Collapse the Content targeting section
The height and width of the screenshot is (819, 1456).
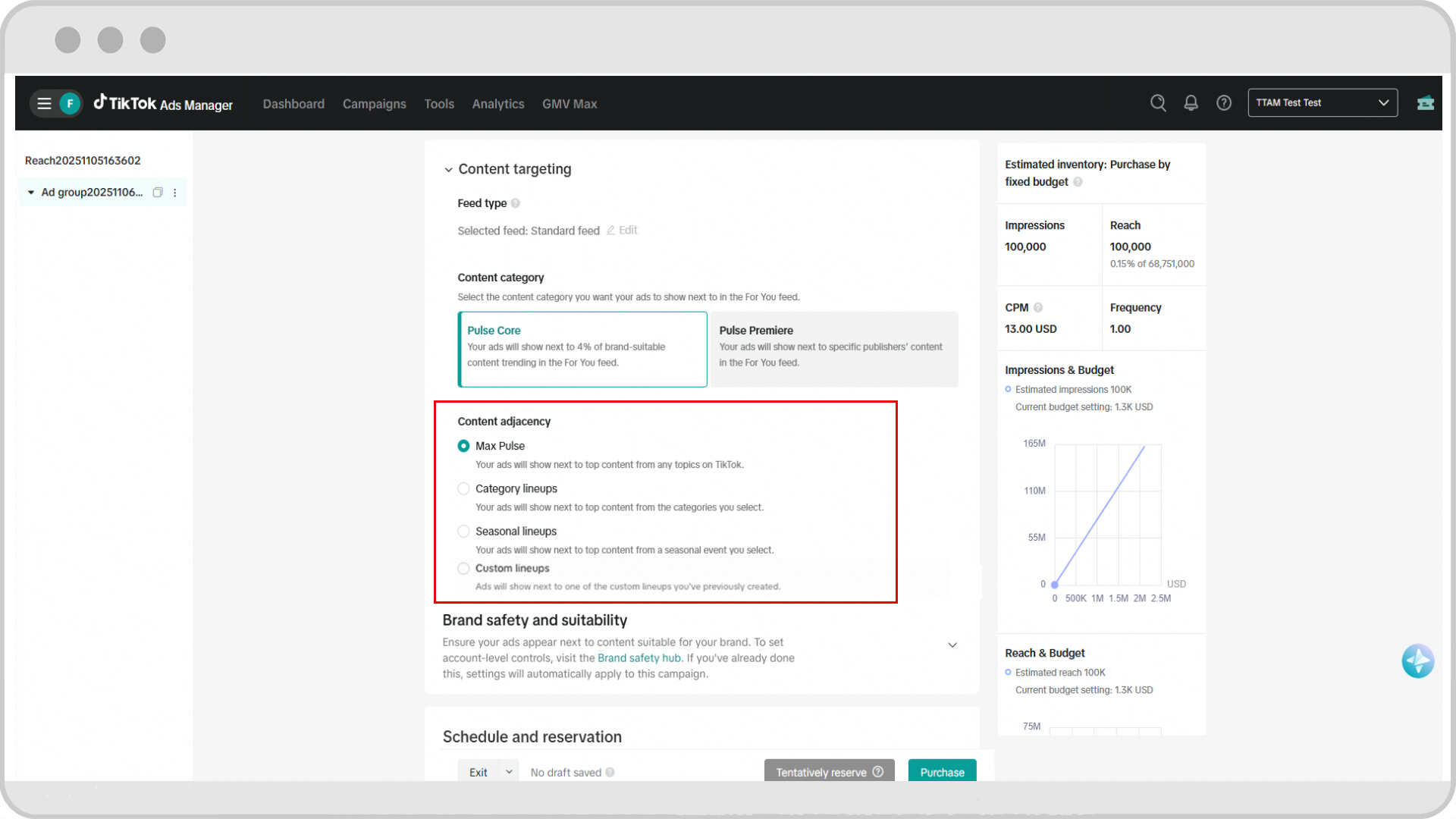(448, 170)
